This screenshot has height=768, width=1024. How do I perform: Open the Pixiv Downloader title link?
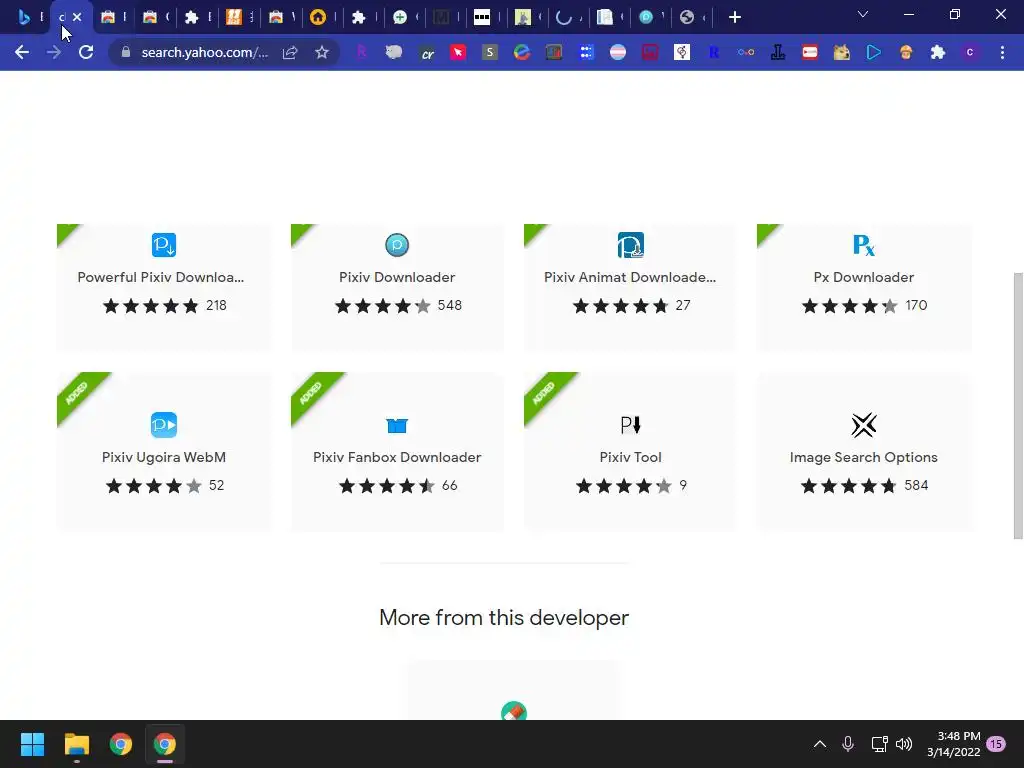[397, 277]
